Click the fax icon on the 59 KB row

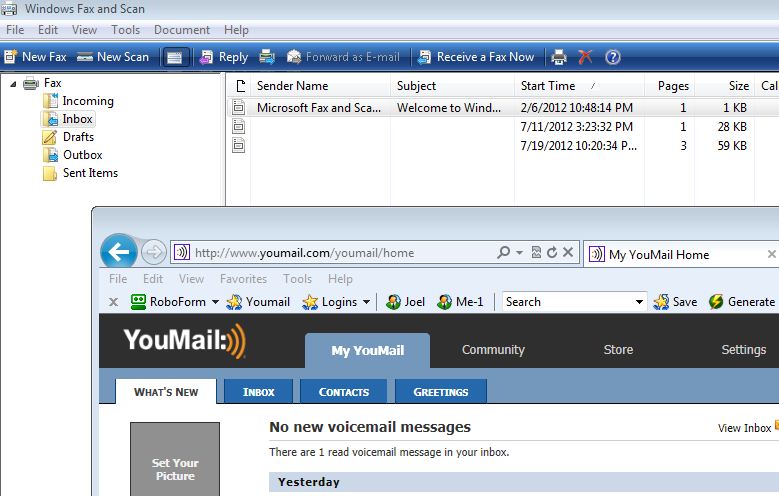[x=239, y=145]
